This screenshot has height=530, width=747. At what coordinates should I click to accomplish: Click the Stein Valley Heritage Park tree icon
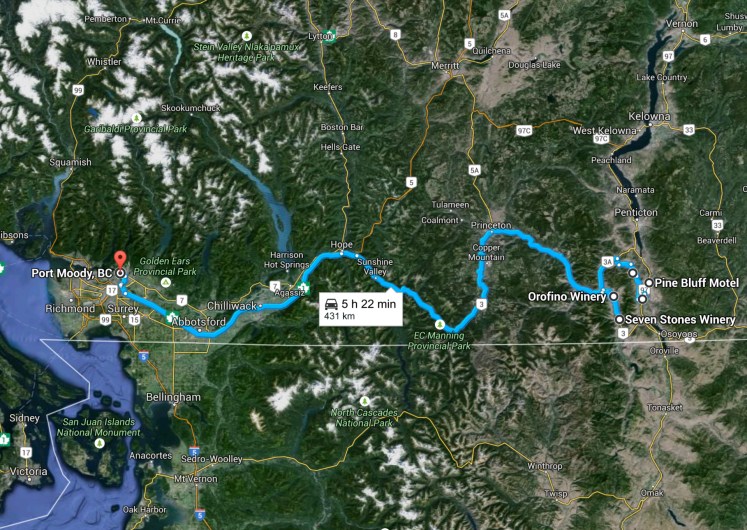[247, 36]
